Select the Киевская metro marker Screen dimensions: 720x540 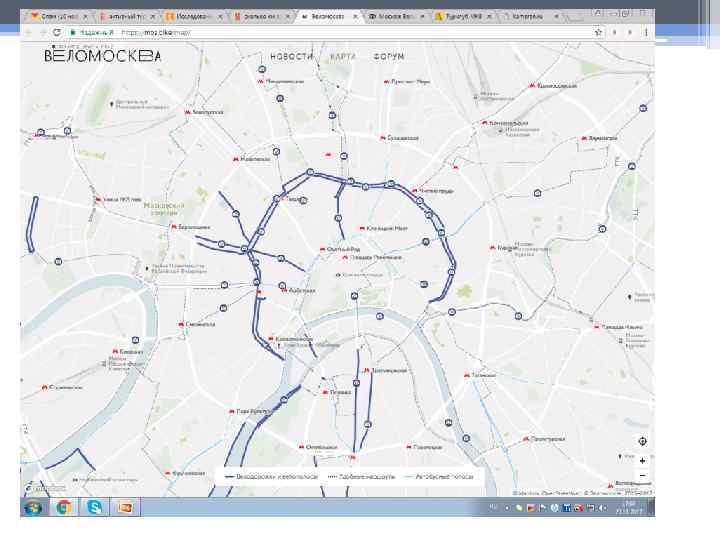(x=115, y=351)
